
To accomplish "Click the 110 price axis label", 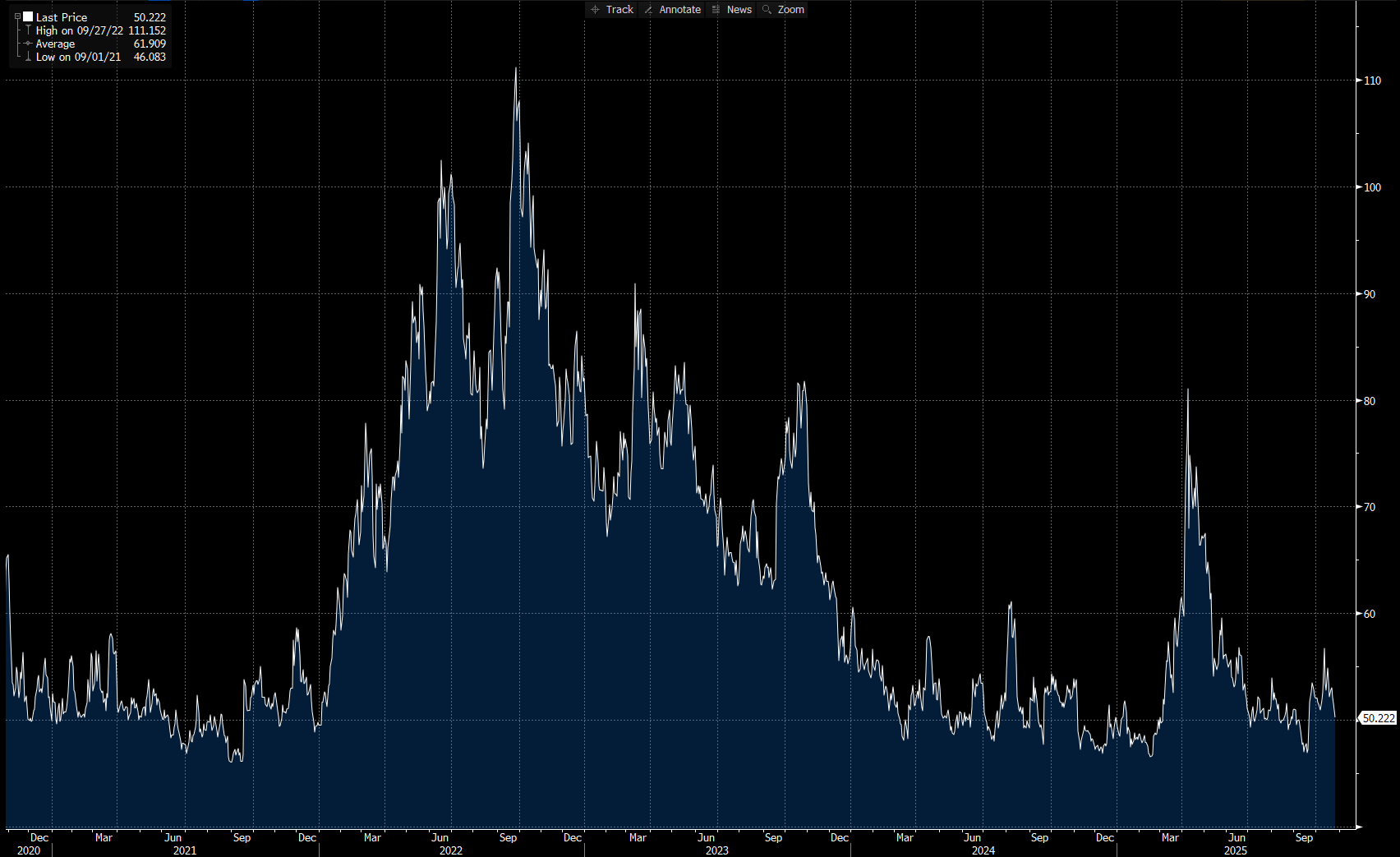I will click(1372, 81).
